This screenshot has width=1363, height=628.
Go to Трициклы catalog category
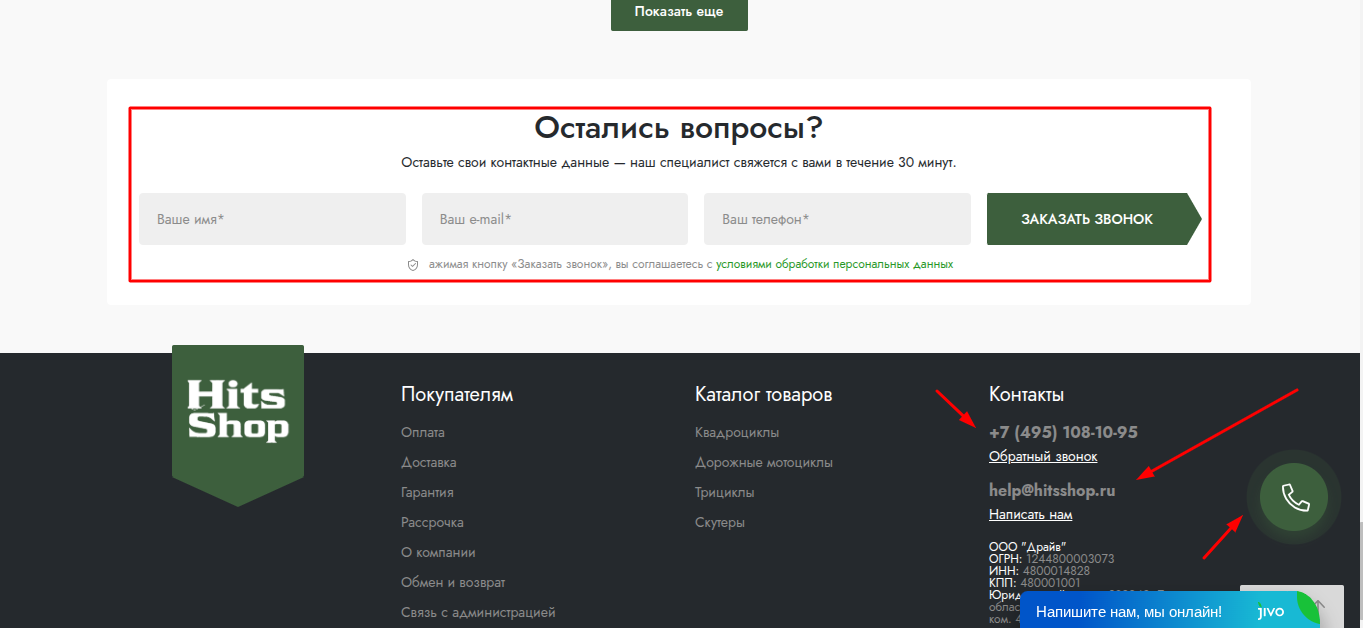click(x=725, y=493)
